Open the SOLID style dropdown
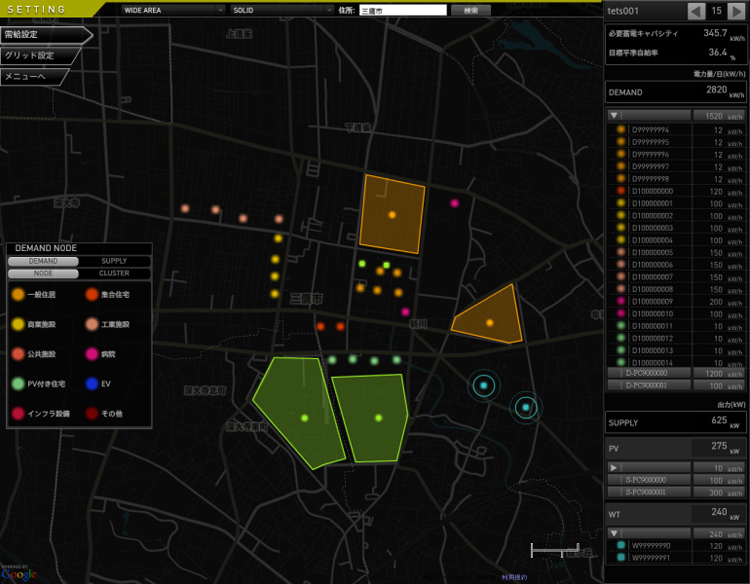The height and width of the screenshot is (584, 750). pos(281,10)
